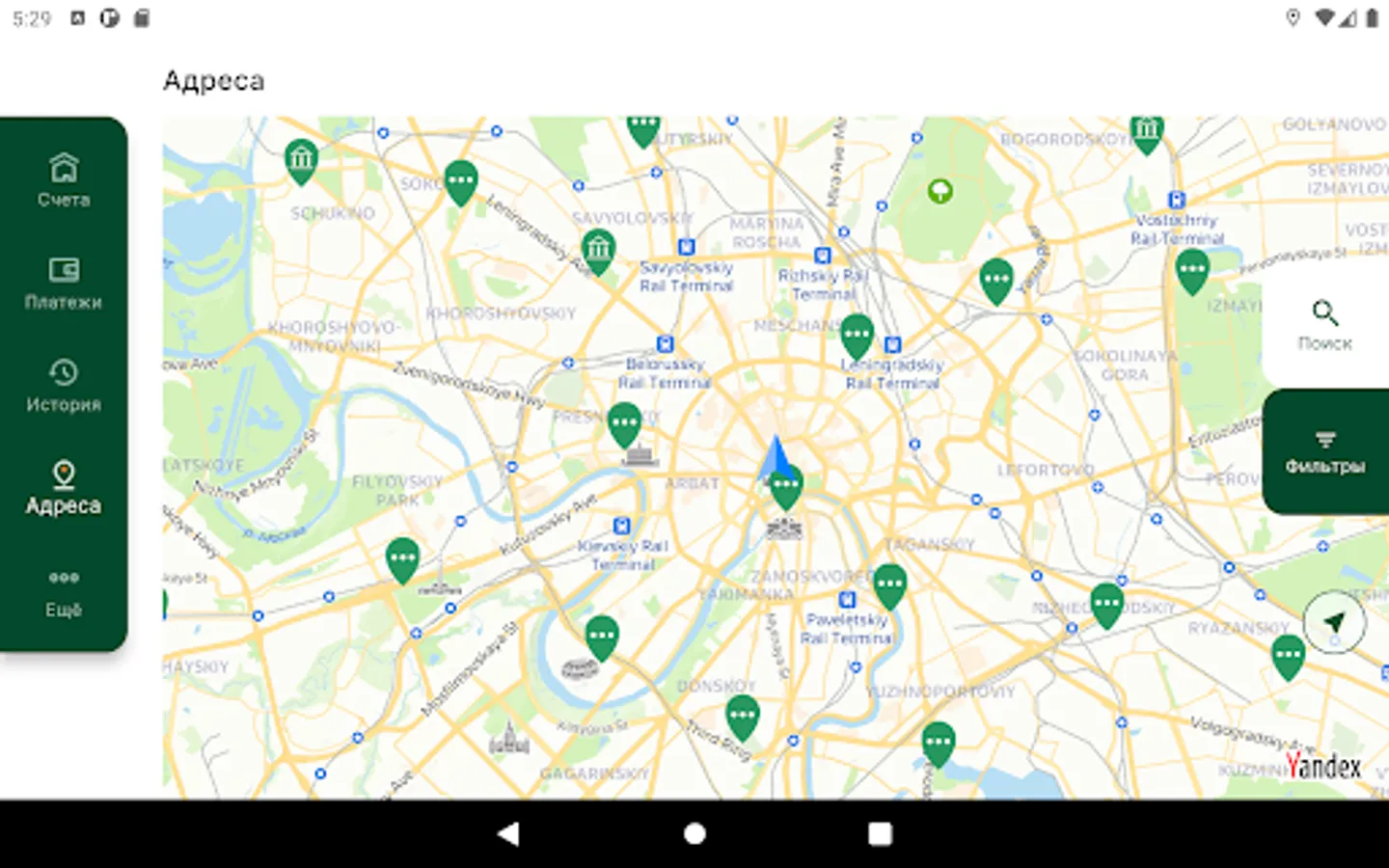This screenshot has height=868, width=1389.
Task: Tap the Belorussky Rail Terminal station icon
Action: point(665,344)
